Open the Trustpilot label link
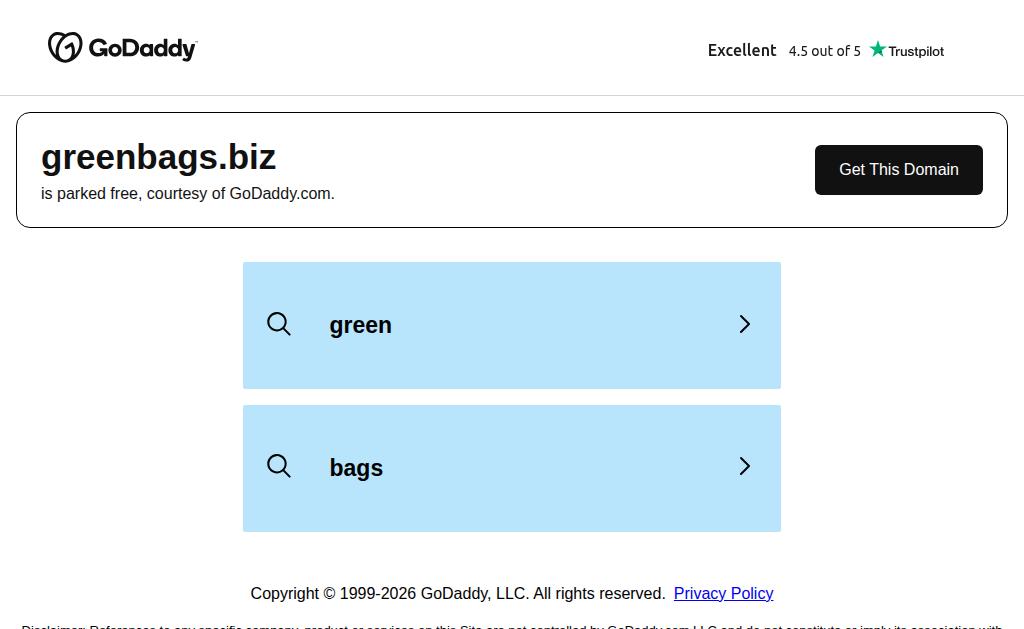The width and height of the screenshot is (1024, 629). click(x=916, y=51)
